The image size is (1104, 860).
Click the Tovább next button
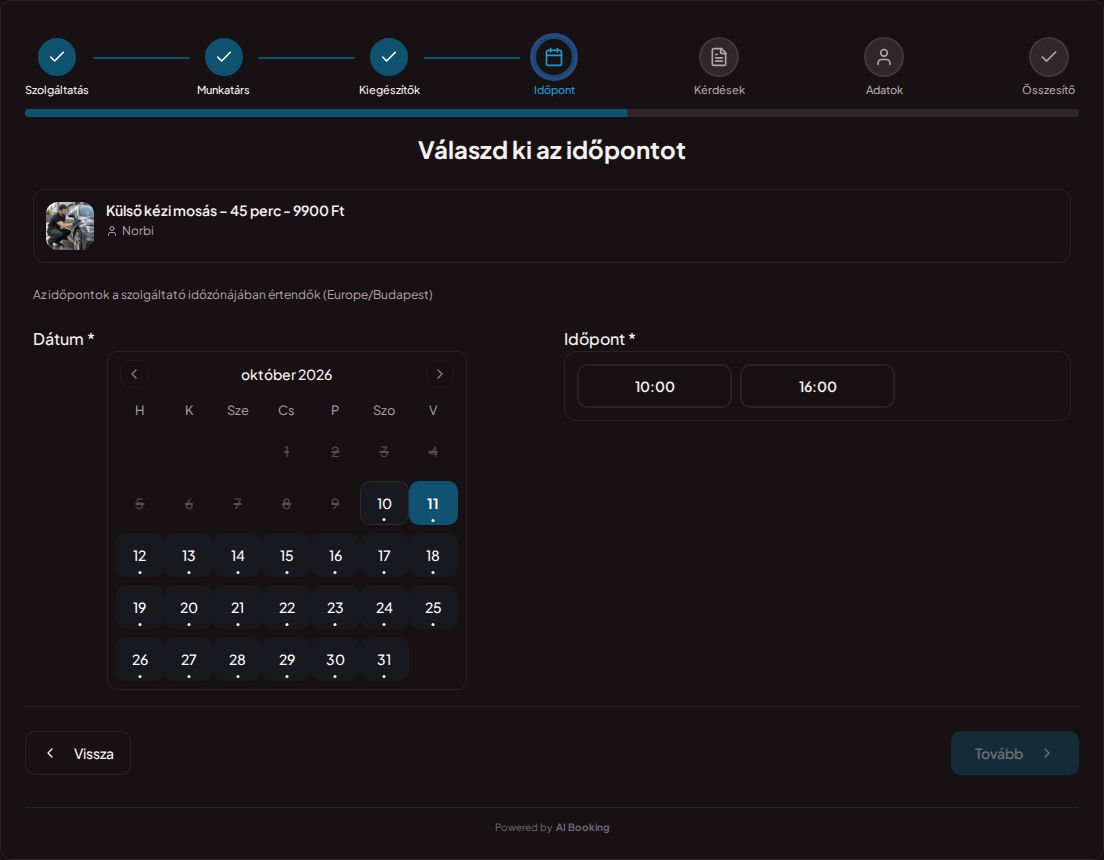1015,753
